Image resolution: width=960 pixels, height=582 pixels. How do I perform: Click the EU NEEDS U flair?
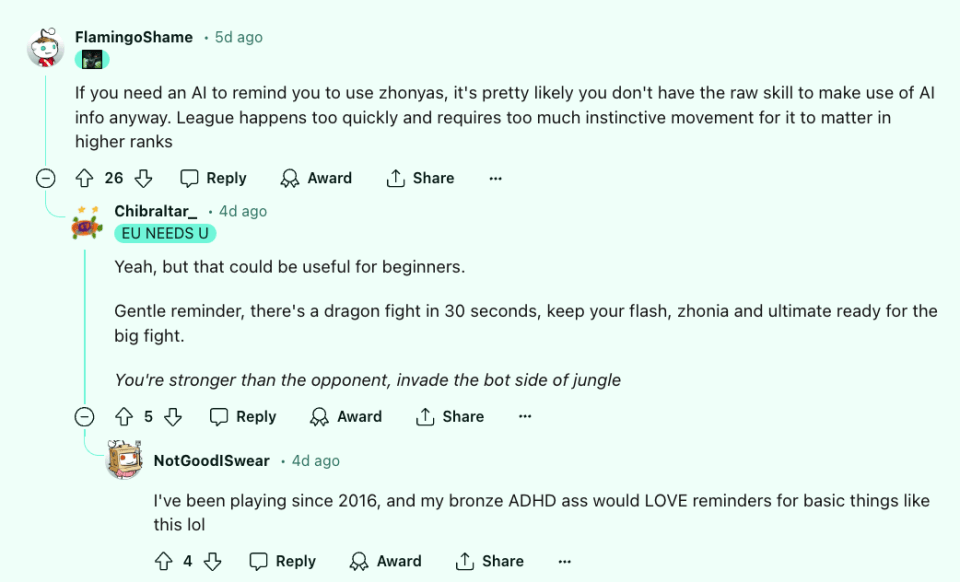(x=165, y=233)
